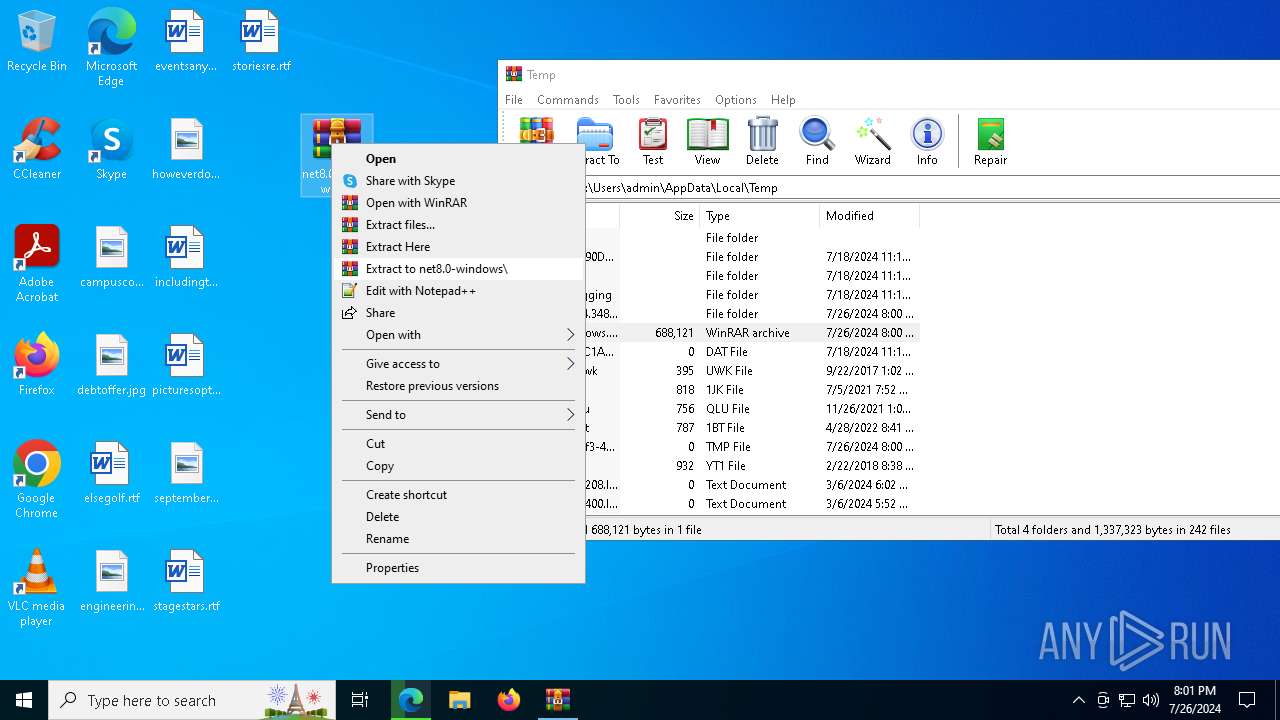Open VLC media player desktop shortcut
This screenshot has width=1280, height=720.
pos(37,588)
